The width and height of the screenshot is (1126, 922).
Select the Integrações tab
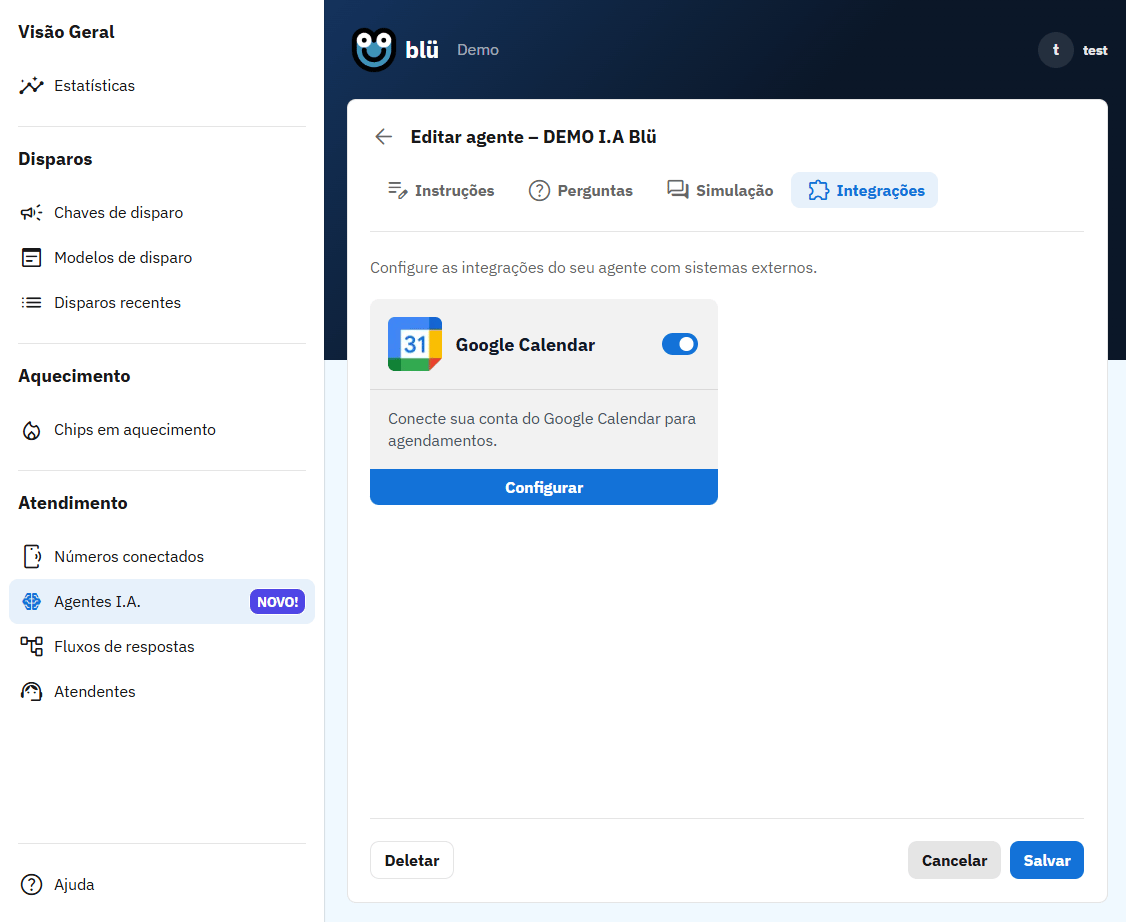865,190
